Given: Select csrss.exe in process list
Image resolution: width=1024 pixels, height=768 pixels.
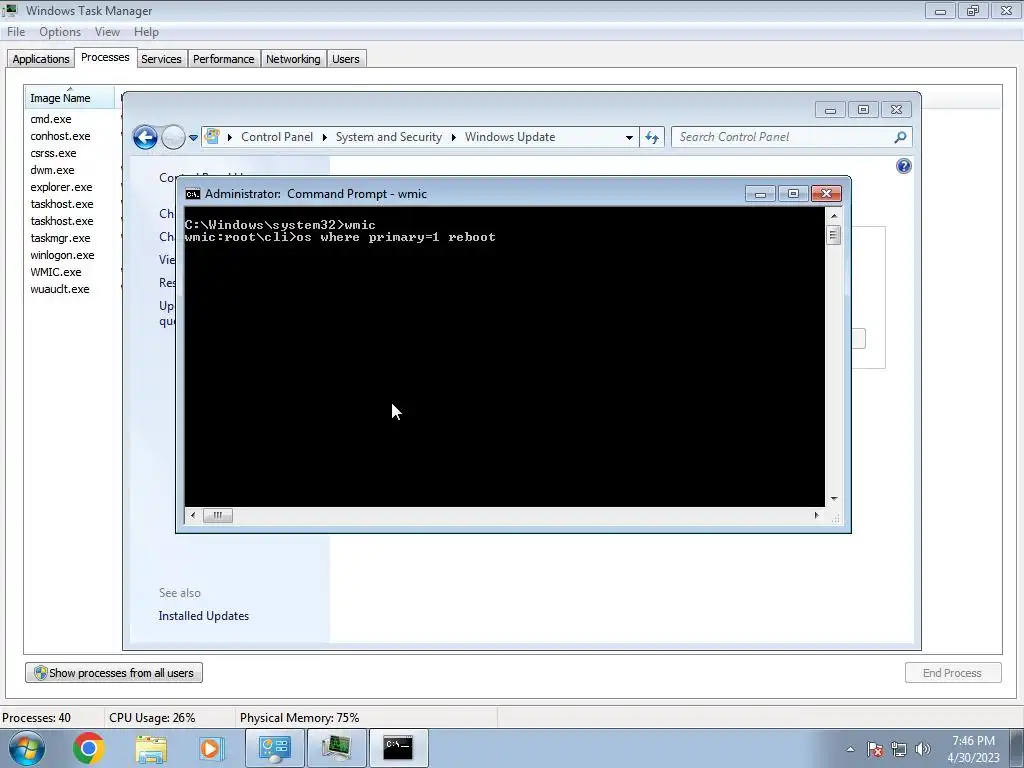Looking at the screenshot, I should click(54, 153).
